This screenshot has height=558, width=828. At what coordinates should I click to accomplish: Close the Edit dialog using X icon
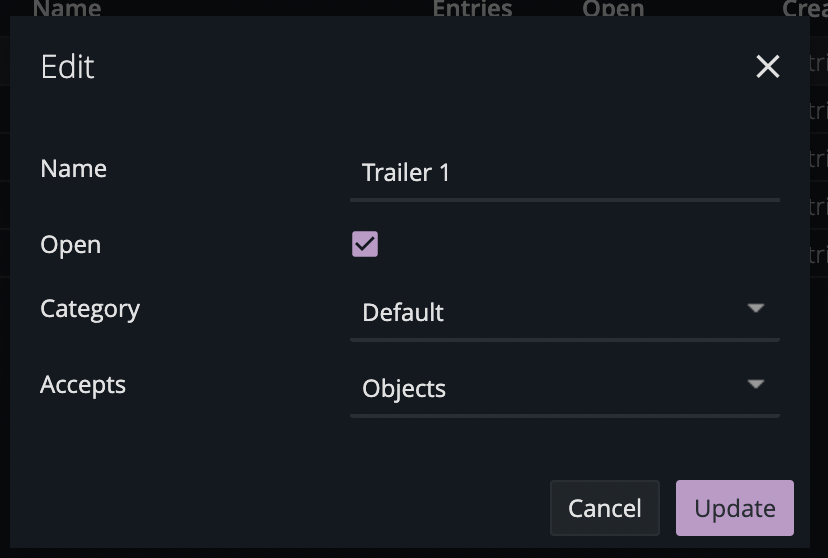click(x=767, y=67)
